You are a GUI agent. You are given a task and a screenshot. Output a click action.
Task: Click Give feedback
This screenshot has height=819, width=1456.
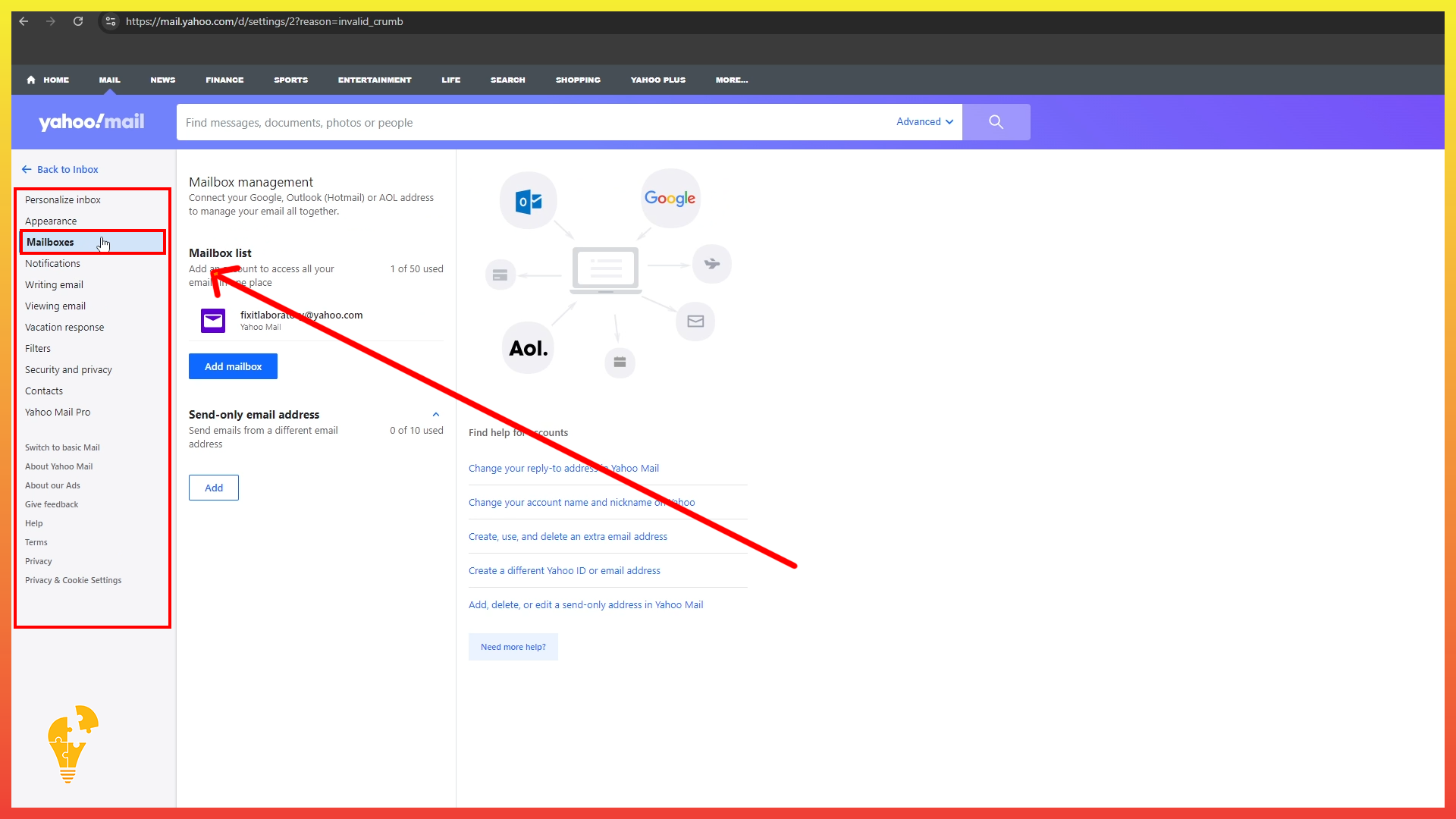coord(52,504)
